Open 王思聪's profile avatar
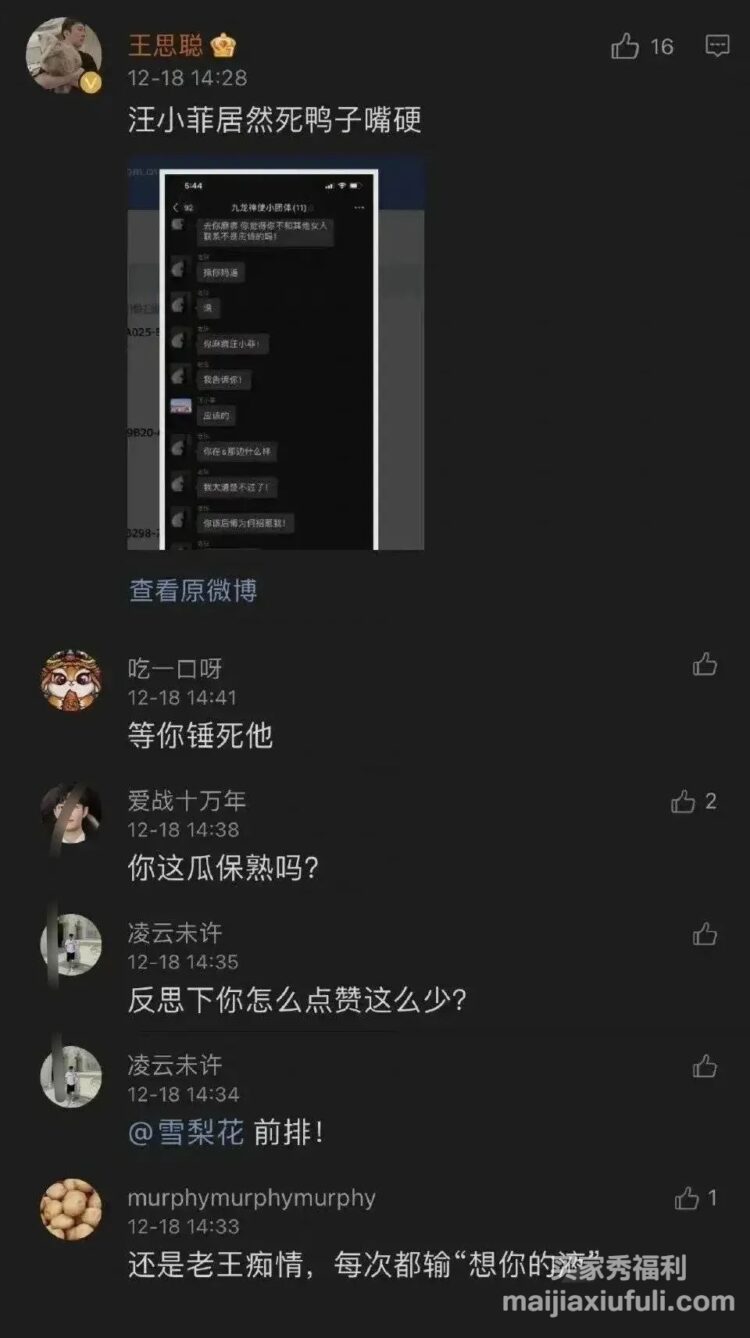This screenshot has width=750, height=1338. coord(64,56)
